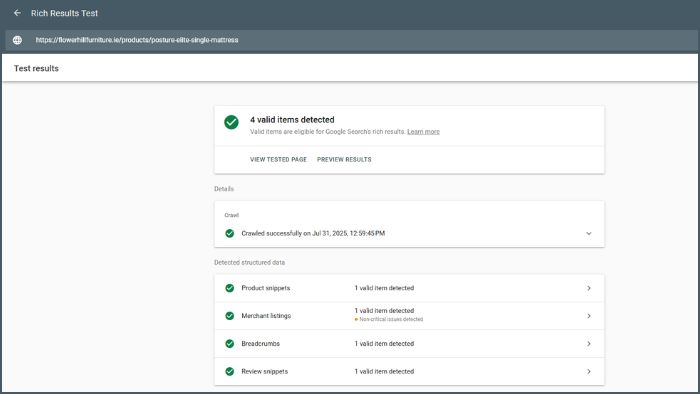Image resolution: width=700 pixels, height=394 pixels.
Task: Open the Product snippets row arrow
Action: [x=589, y=288]
